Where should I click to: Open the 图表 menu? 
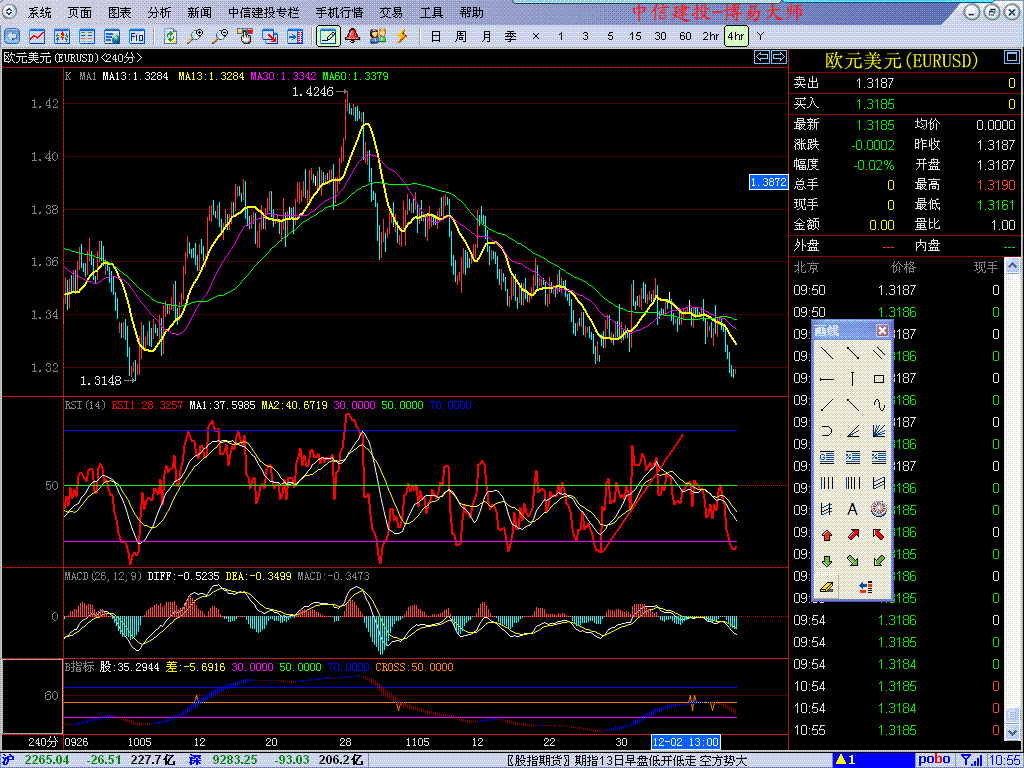pyautogui.click(x=119, y=13)
